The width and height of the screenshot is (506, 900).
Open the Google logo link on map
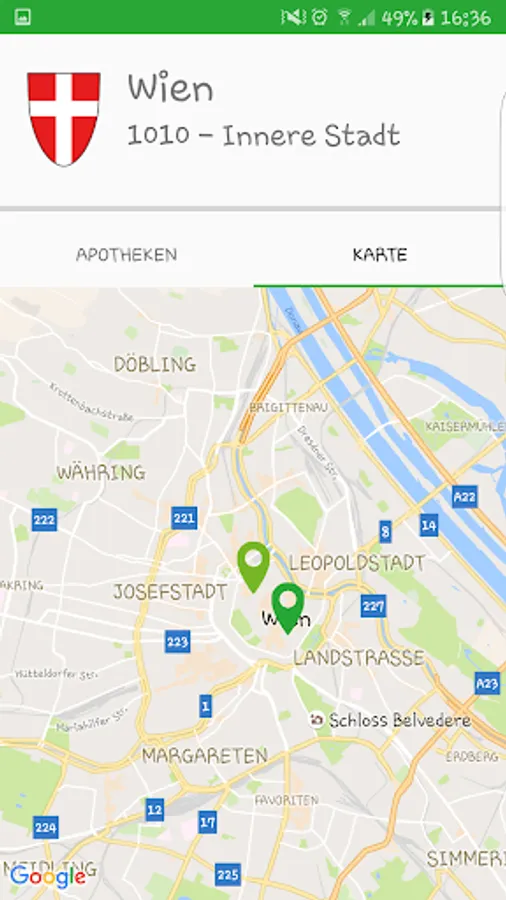(48, 877)
